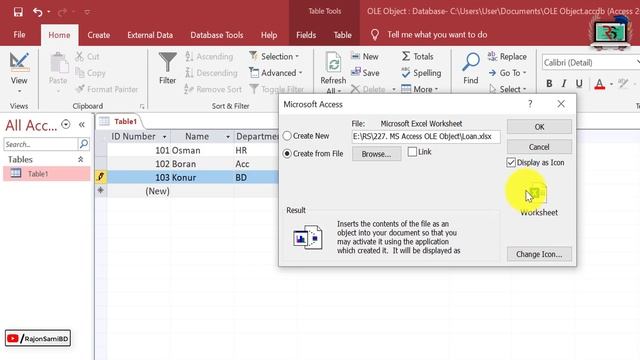Click Cancel in the dialog
This screenshot has height=360, width=640.
point(539,147)
